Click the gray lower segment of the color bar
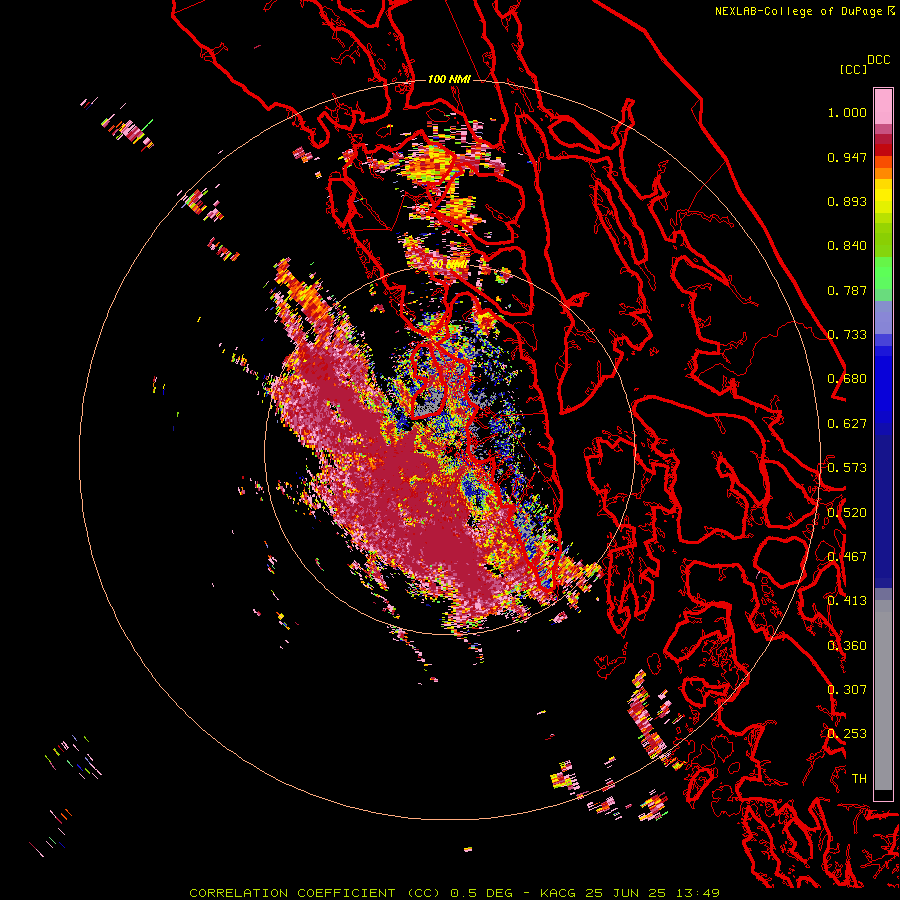Image resolution: width=900 pixels, height=900 pixels. tap(883, 695)
